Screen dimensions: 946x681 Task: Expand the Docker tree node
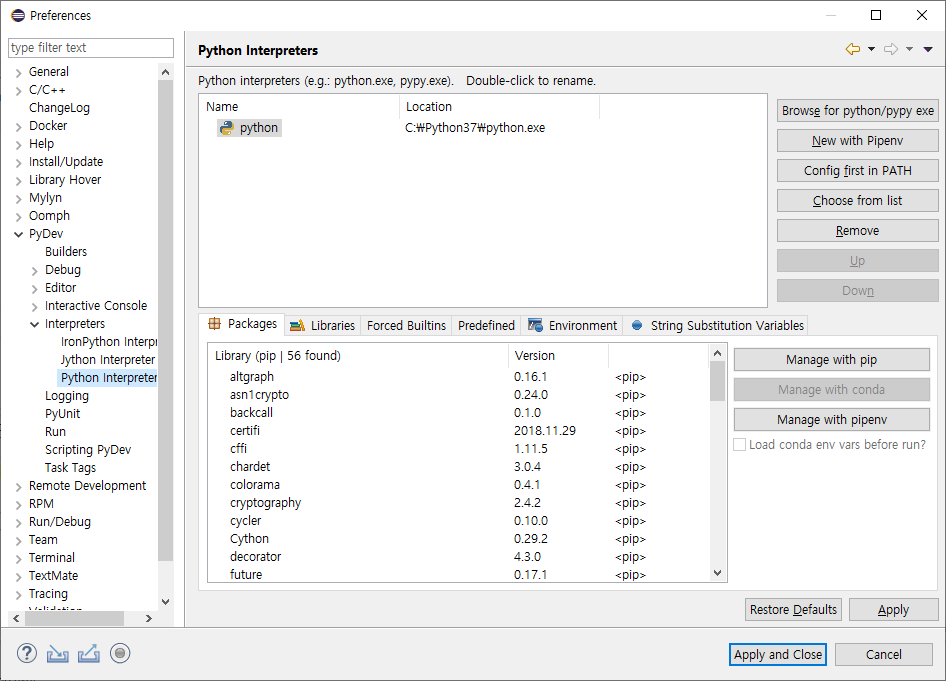[18, 127]
